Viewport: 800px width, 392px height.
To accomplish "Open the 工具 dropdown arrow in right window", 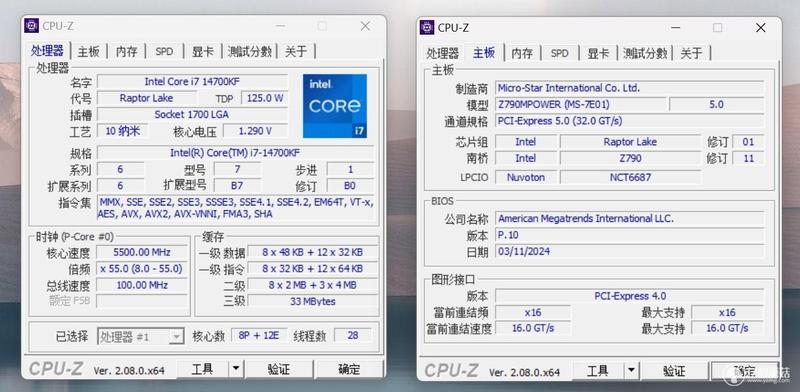I will click(x=632, y=371).
